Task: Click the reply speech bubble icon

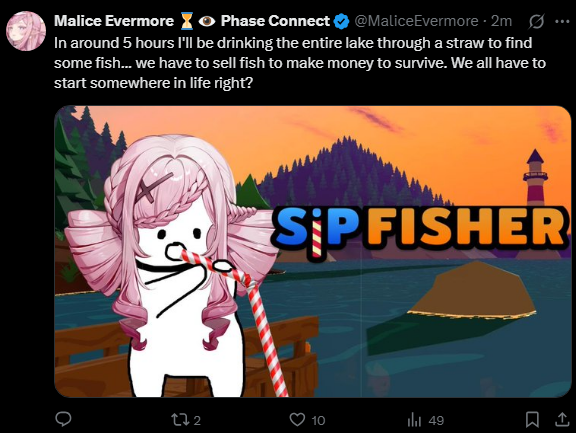Action: pos(63,419)
